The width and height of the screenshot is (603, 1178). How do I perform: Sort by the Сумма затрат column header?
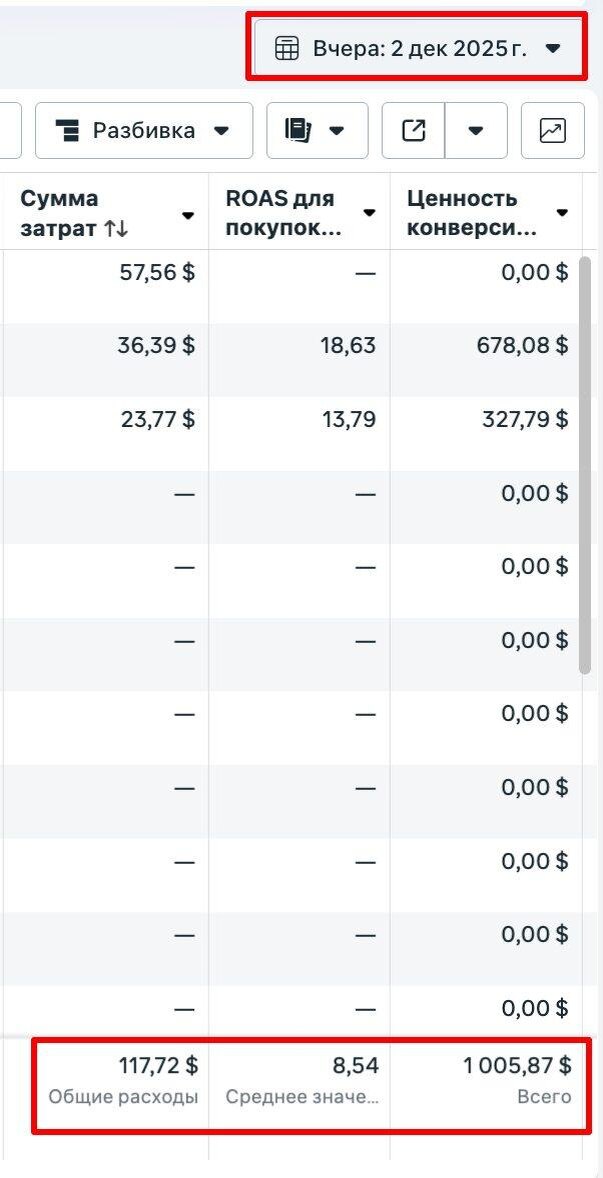(75, 213)
